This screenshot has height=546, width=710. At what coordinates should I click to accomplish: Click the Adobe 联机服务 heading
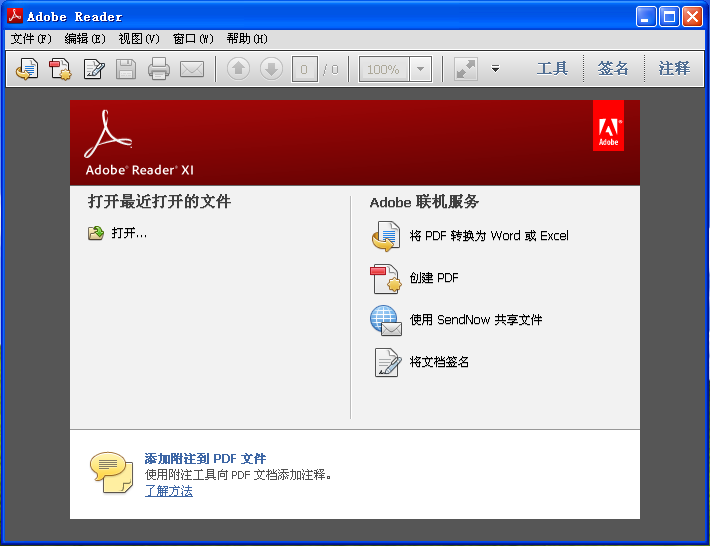pos(424,202)
